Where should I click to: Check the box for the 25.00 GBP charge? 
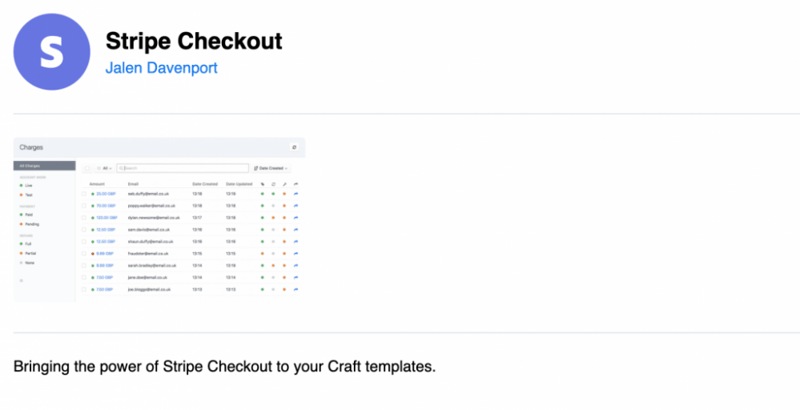pyautogui.click(x=84, y=193)
